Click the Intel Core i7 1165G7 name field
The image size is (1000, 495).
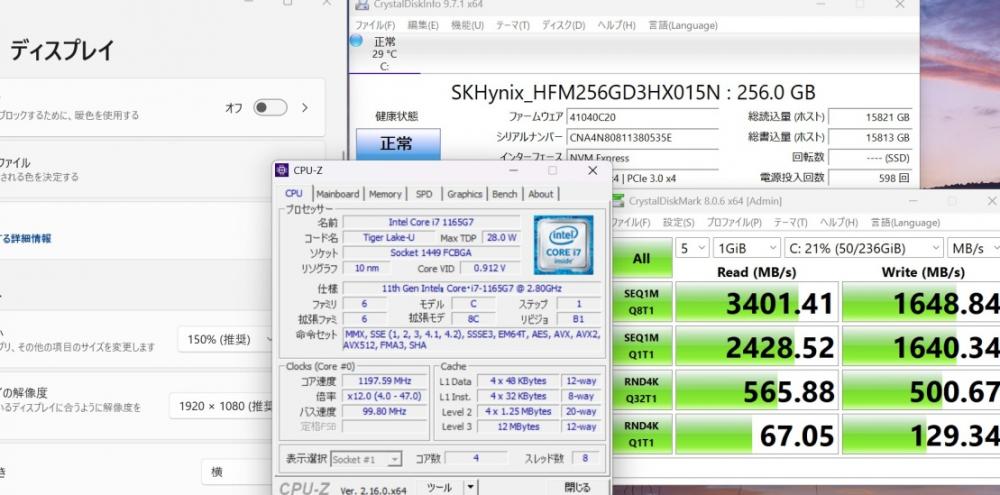[431, 222]
